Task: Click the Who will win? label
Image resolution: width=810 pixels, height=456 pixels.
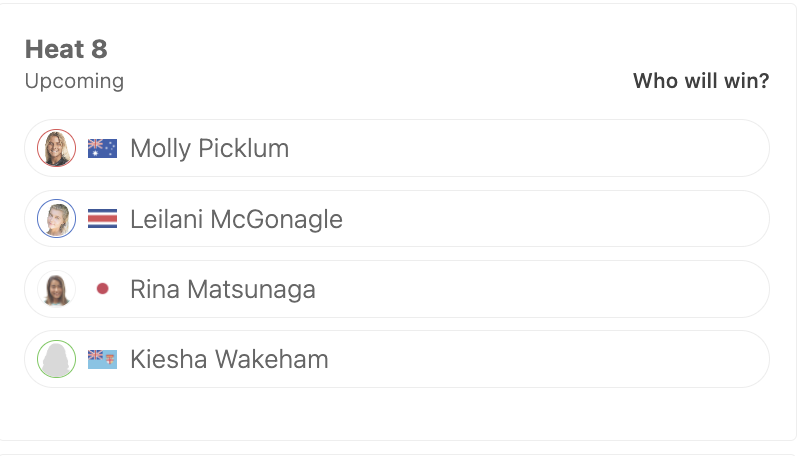Action: tap(701, 81)
